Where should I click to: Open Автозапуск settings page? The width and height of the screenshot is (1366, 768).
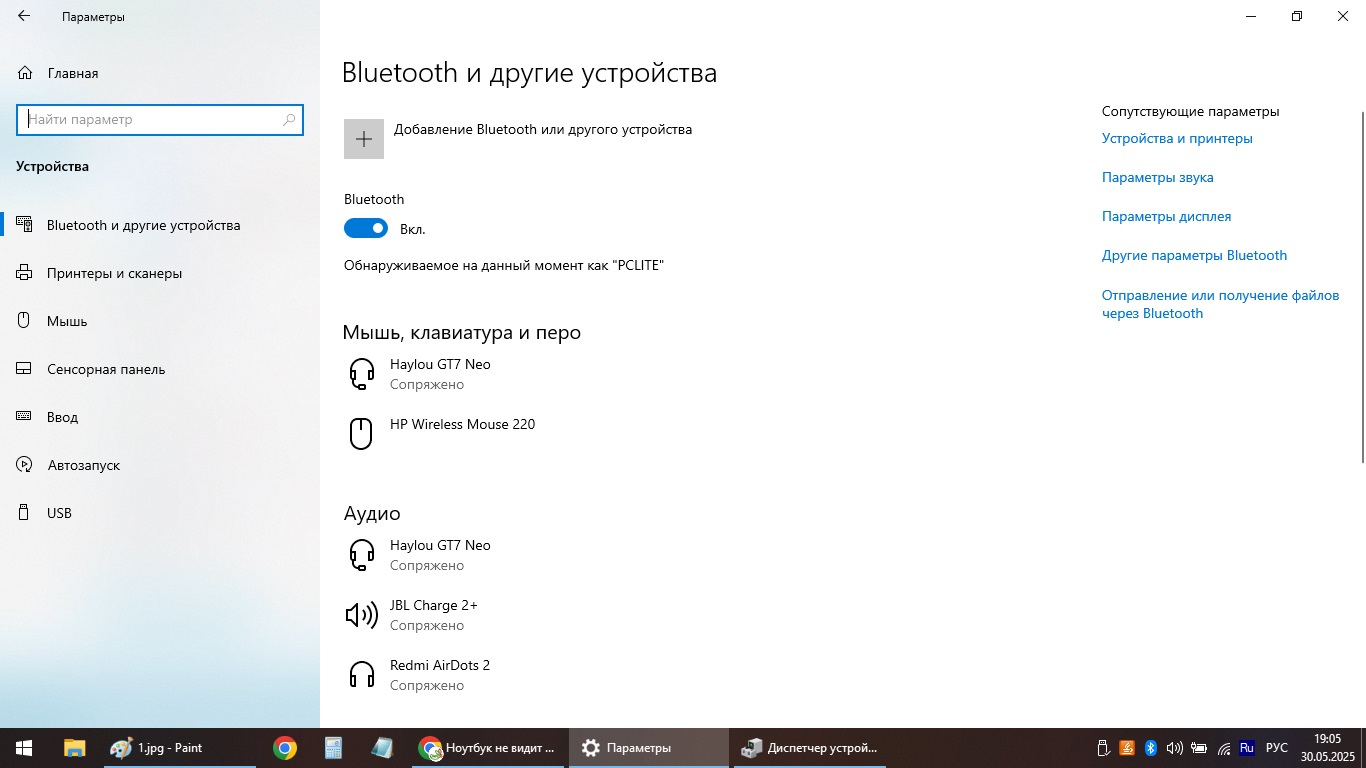(x=160, y=465)
